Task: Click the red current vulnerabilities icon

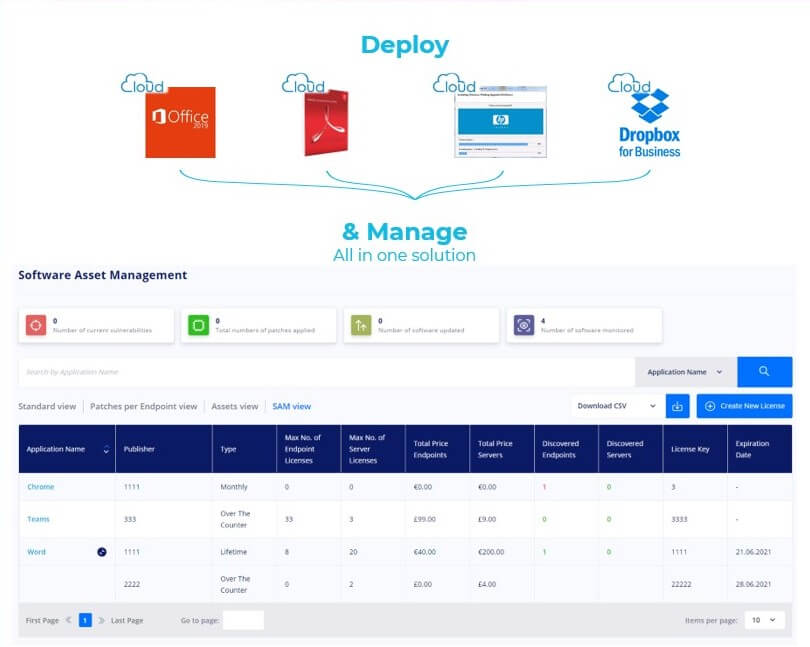Action: (36, 326)
